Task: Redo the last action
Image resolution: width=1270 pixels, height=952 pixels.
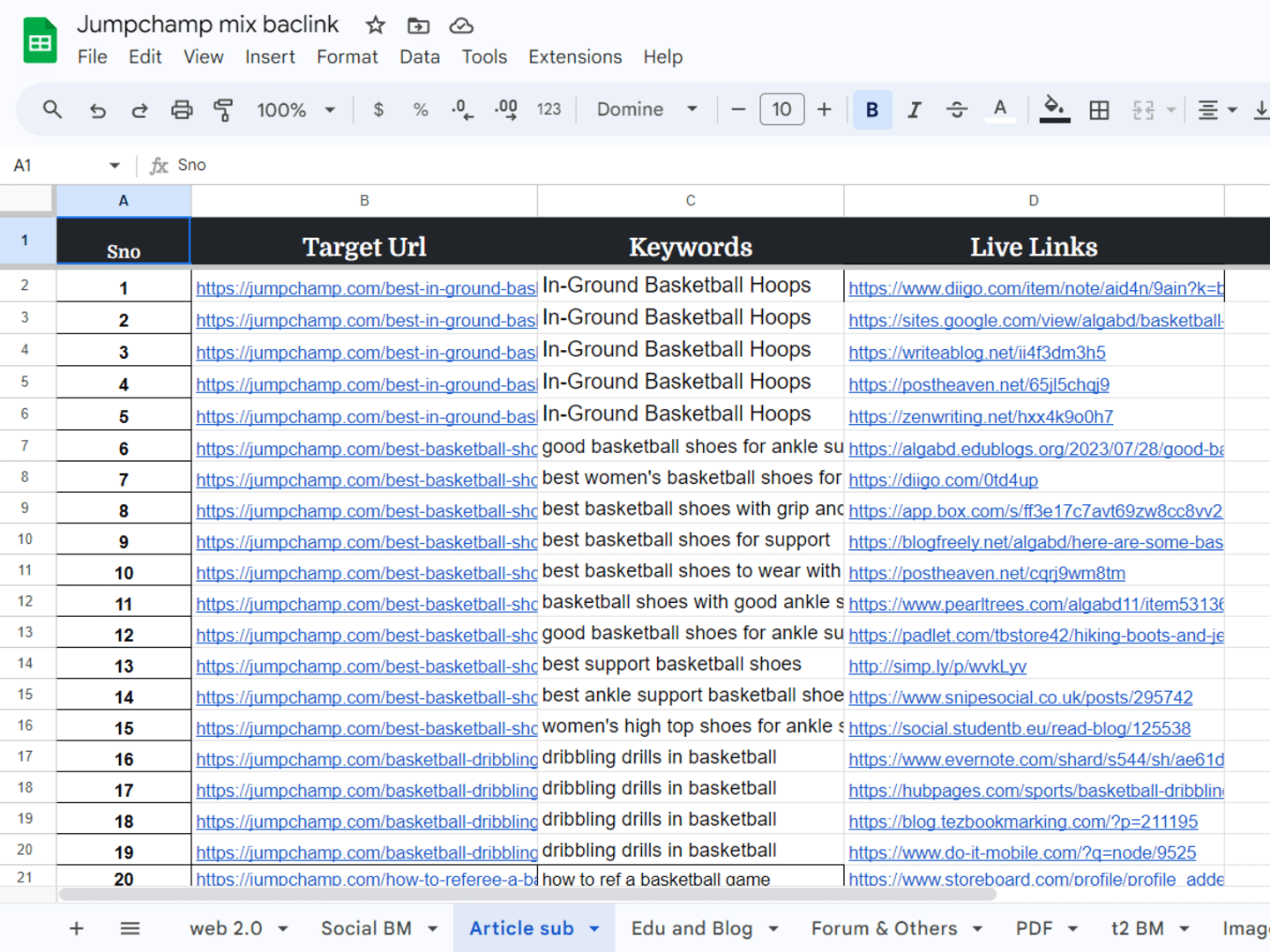Action: point(139,109)
